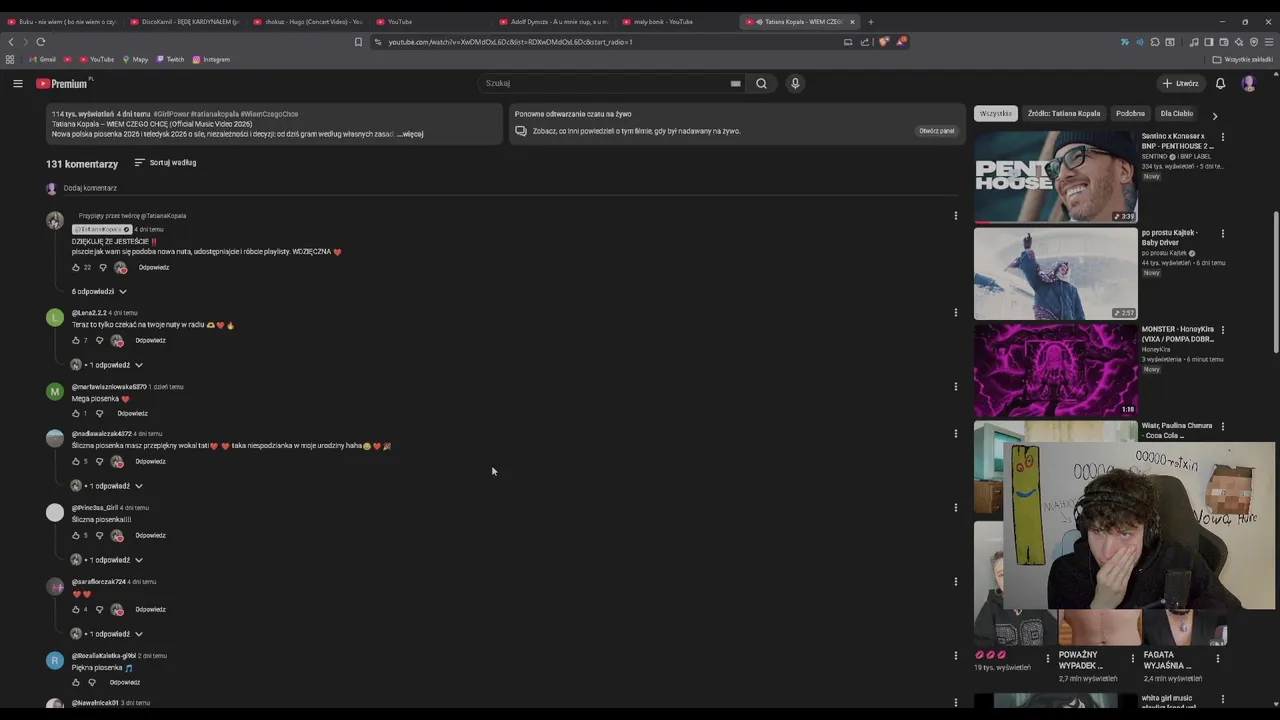Select the 'Dla Ciebie' filter chip

pos(1176,114)
